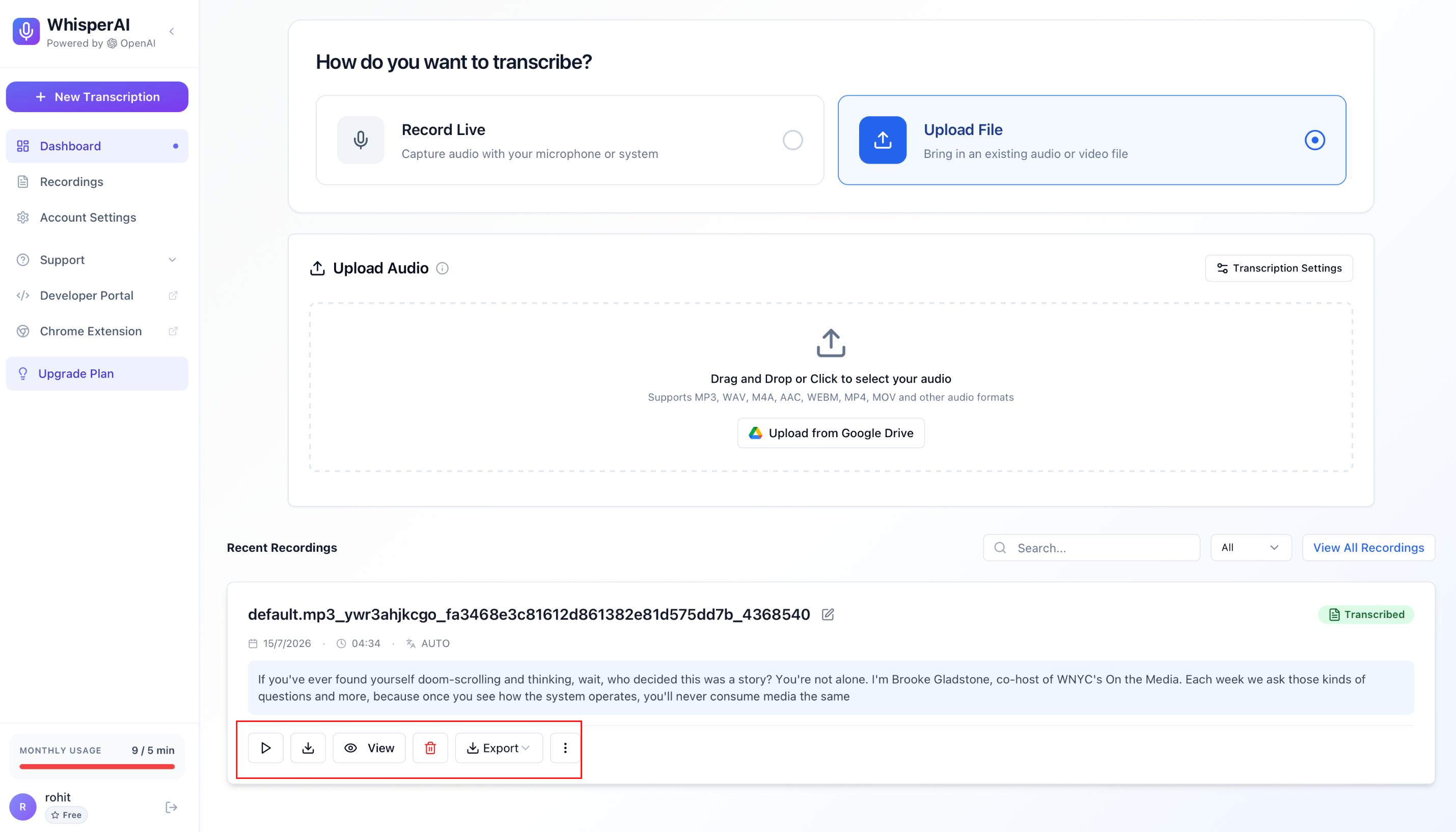Click the rohit user avatar
Viewport: 1456px width, 832px height.
tap(23, 807)
